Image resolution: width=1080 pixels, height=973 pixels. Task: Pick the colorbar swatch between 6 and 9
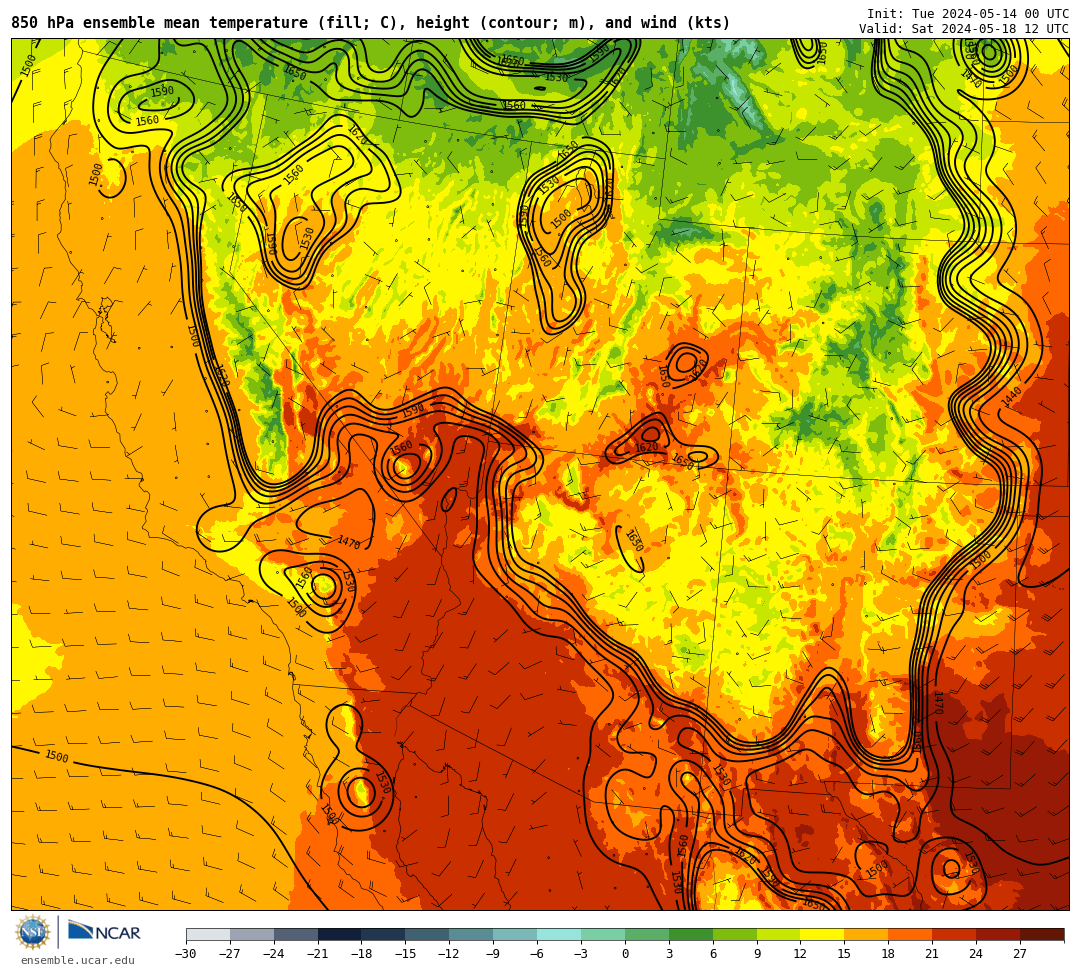pyautogui.click(x=735, y=934)
